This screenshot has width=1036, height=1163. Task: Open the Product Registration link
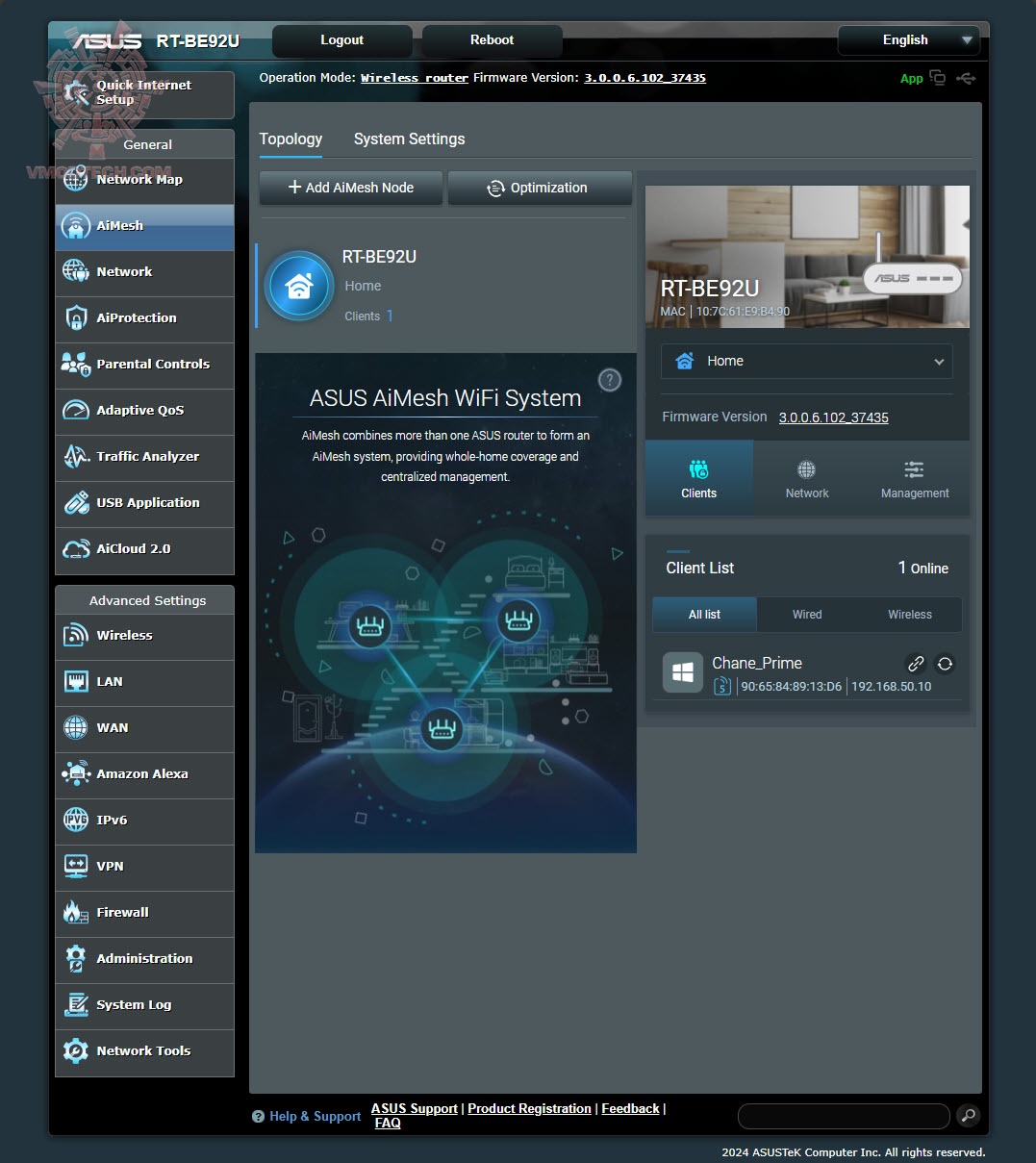point(530,1108)
